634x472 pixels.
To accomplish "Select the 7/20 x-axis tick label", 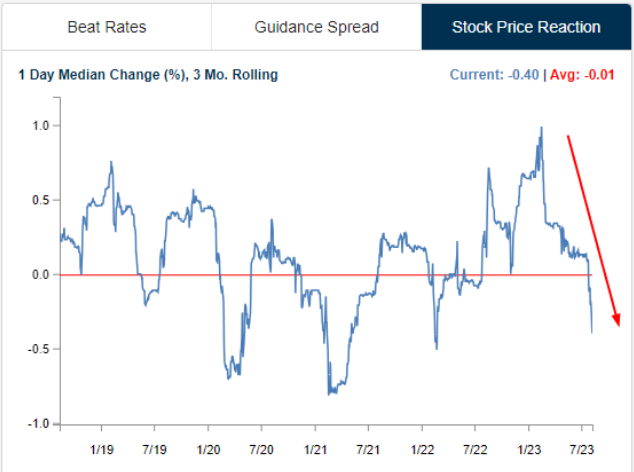I will [262, 449].
